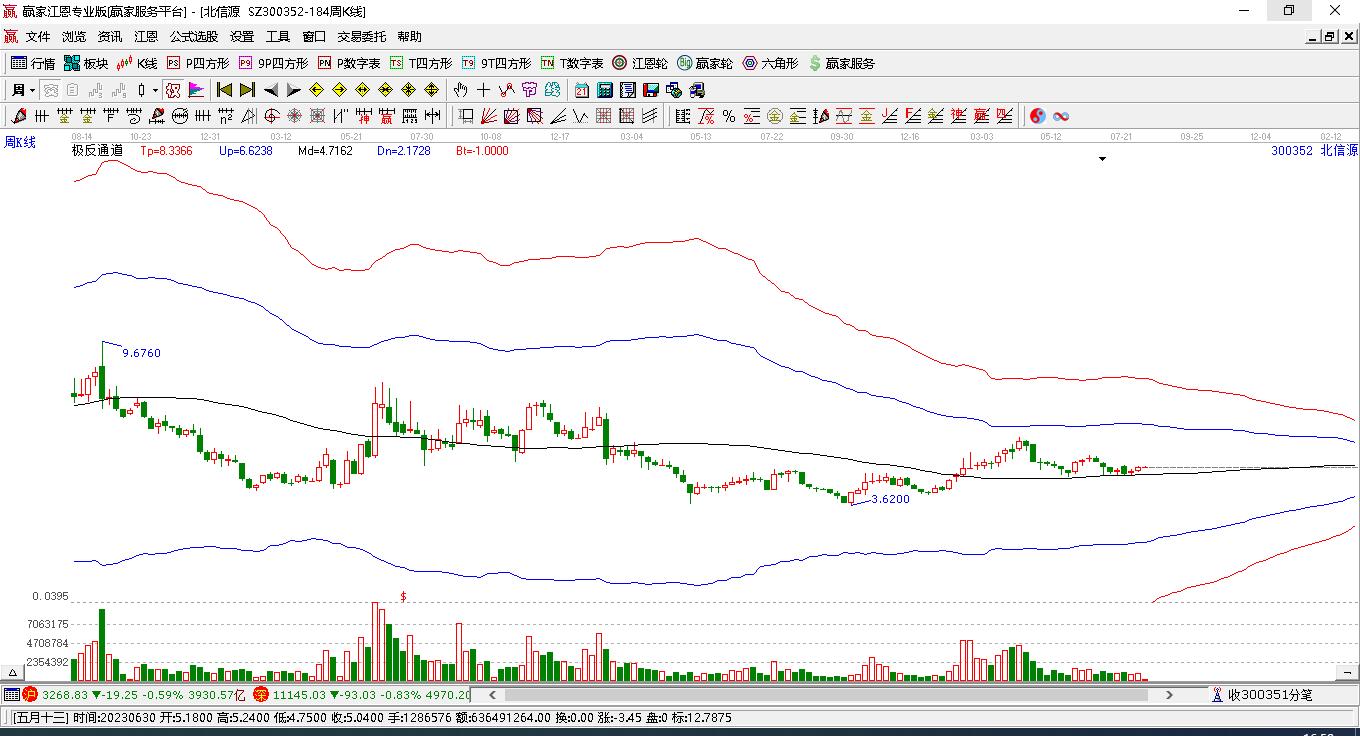Open the calendar date icon
Image resolution: width=1360 pixels, height=736 pixels.
click(x=582, y=90)
